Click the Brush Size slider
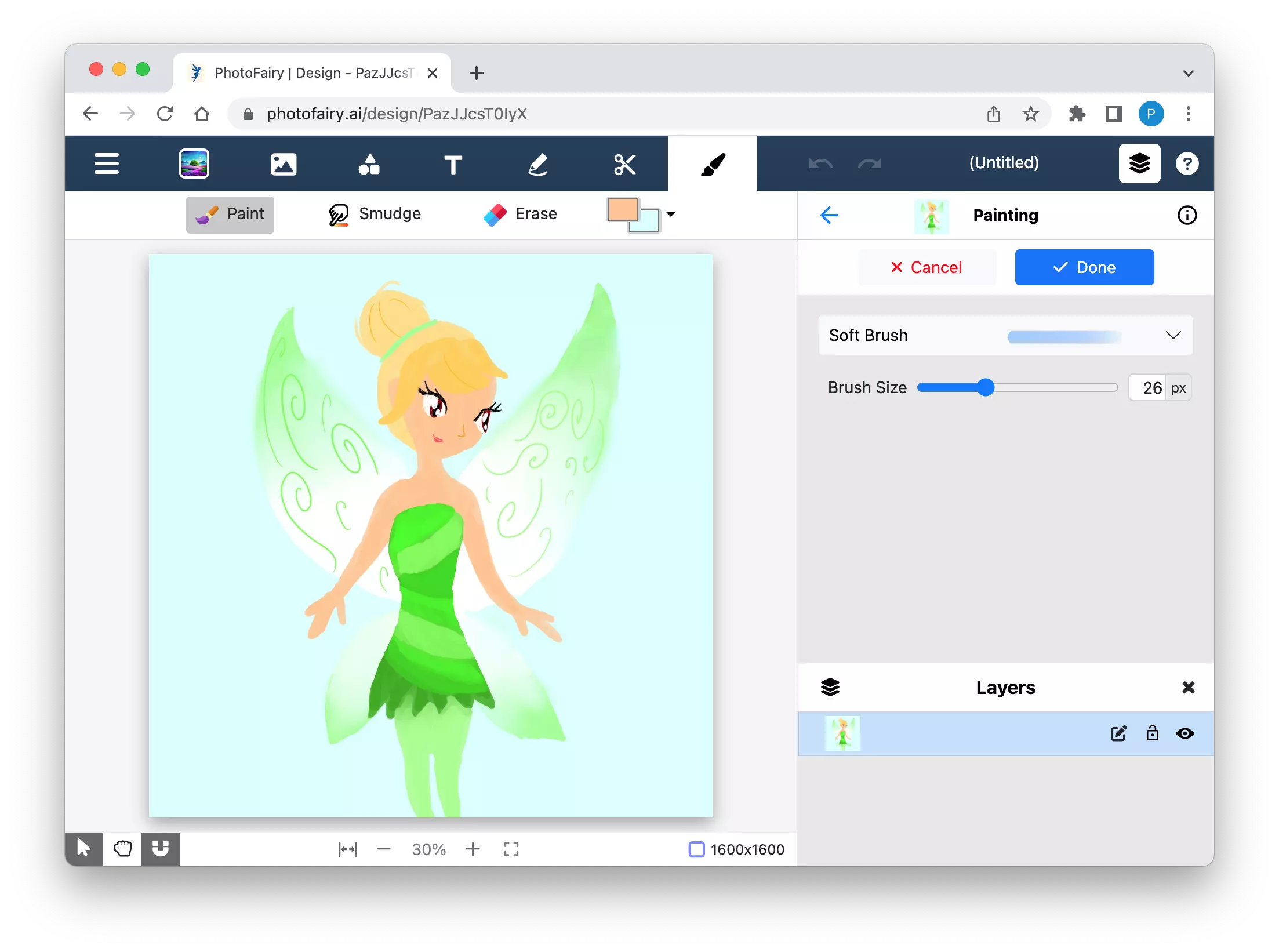 (x=1017, y=387)
